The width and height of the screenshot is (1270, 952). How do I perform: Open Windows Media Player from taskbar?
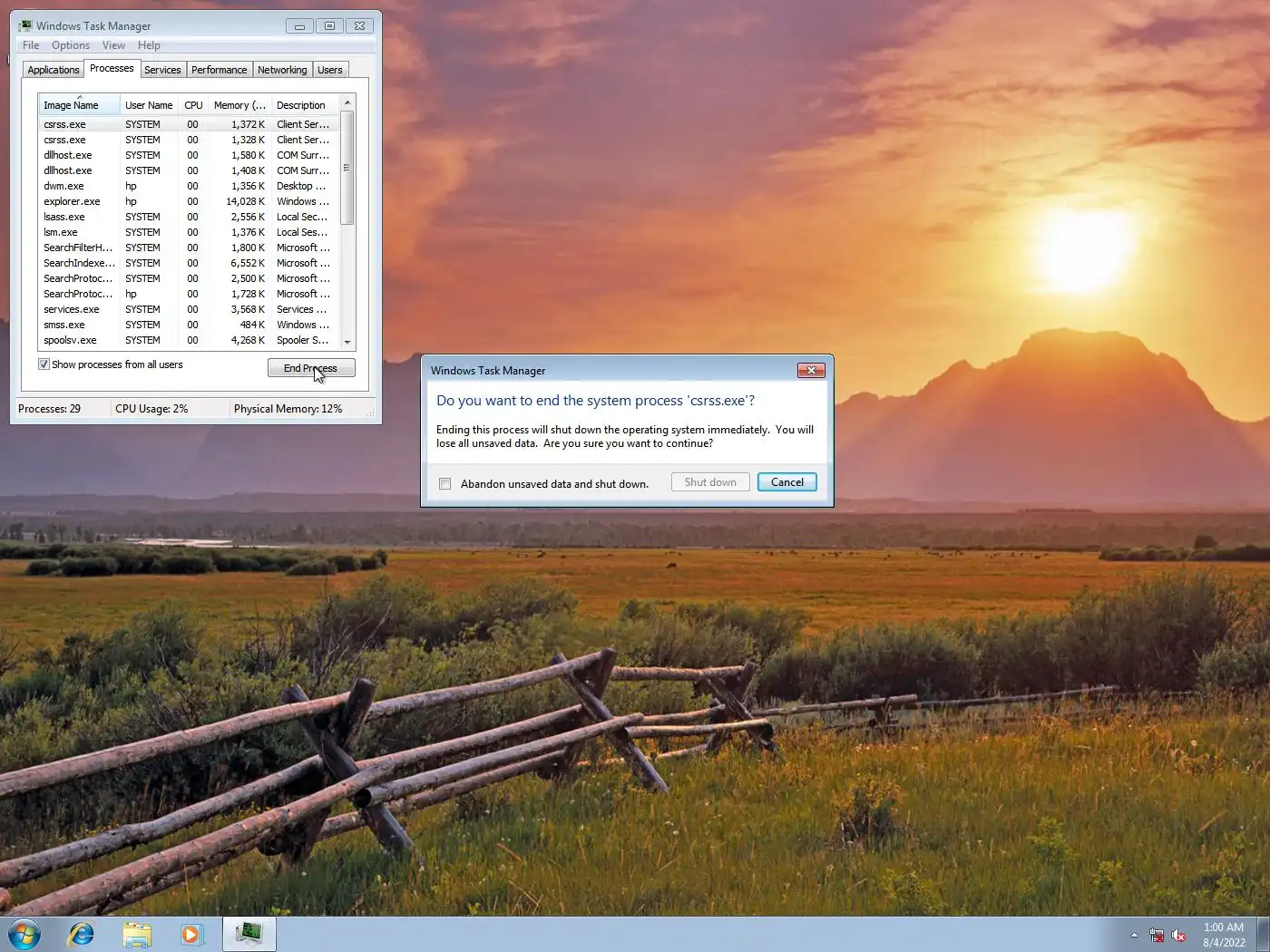pos(192,934)
